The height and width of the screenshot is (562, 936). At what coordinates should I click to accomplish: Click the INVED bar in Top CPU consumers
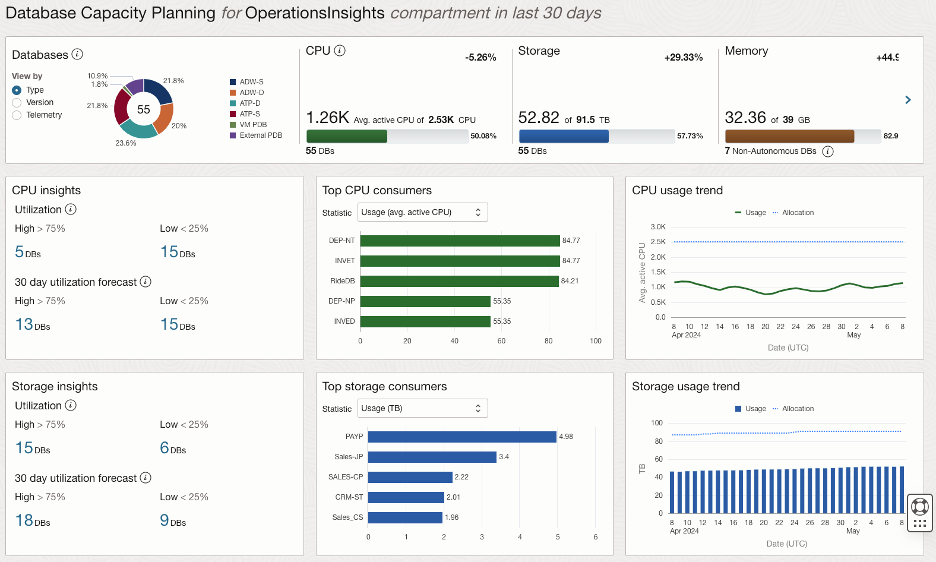coord(425,321)
